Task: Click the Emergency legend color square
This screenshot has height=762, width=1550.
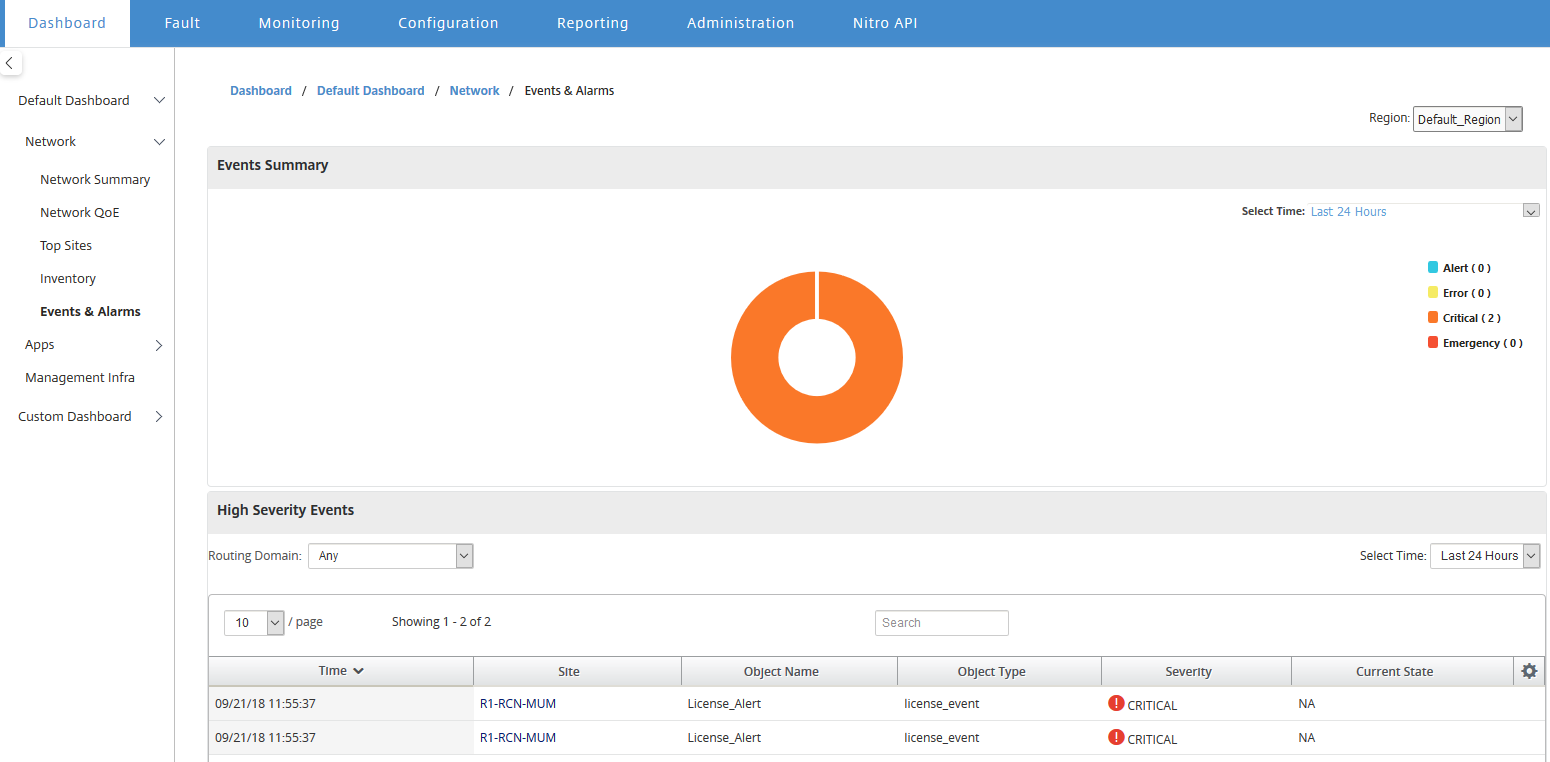Action: [1433, 343]
